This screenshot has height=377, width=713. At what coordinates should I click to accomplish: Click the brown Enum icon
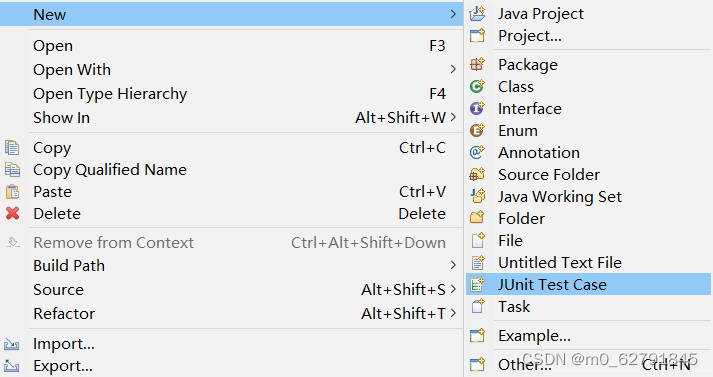[477, 131]
